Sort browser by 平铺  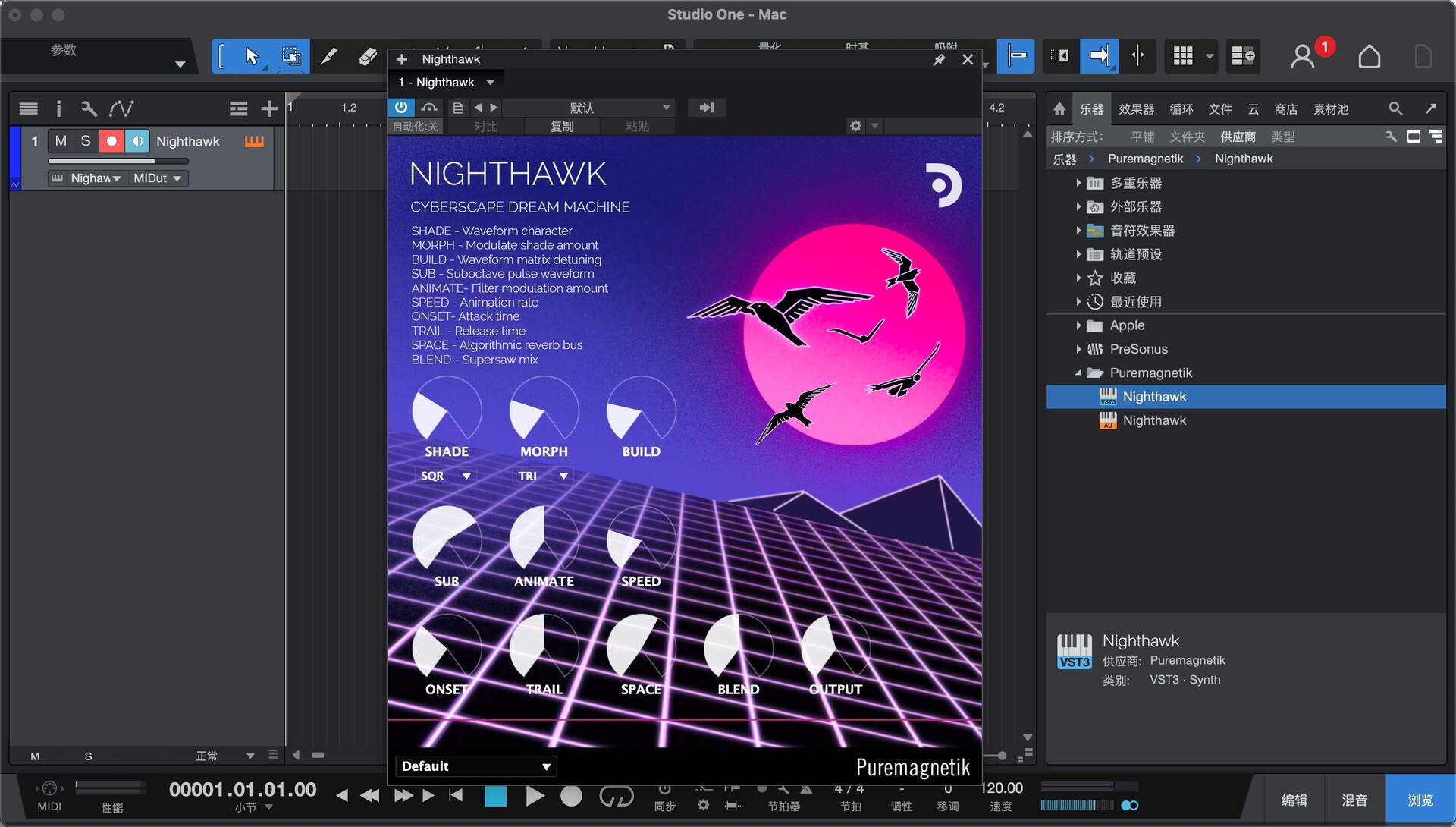click(1143, 137)
